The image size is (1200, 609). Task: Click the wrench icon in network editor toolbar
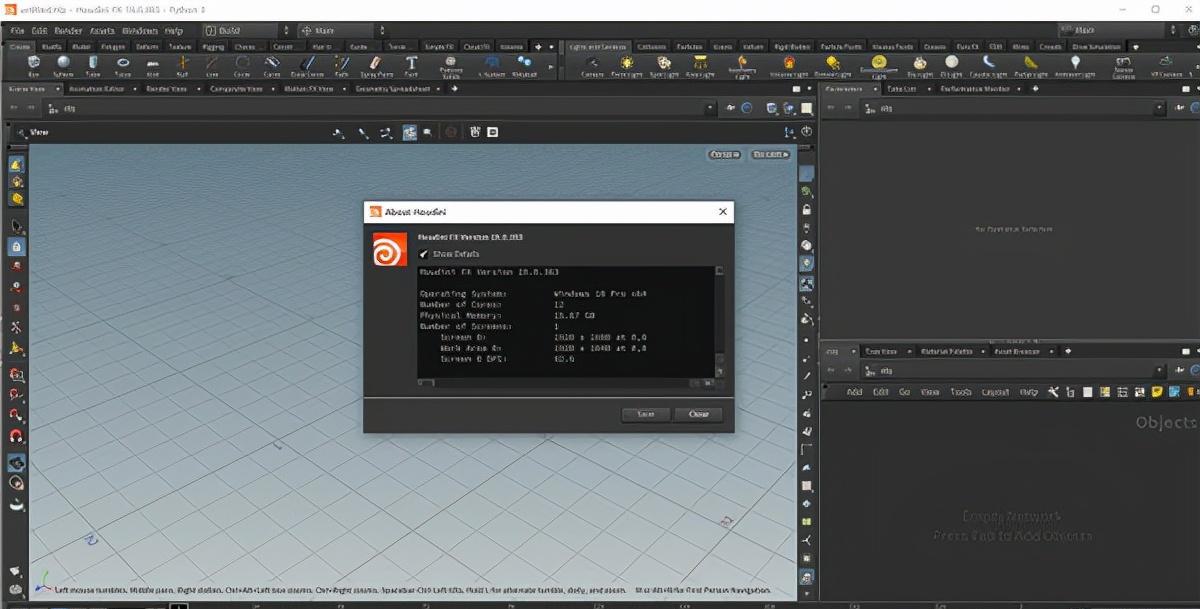(1053, 392)
